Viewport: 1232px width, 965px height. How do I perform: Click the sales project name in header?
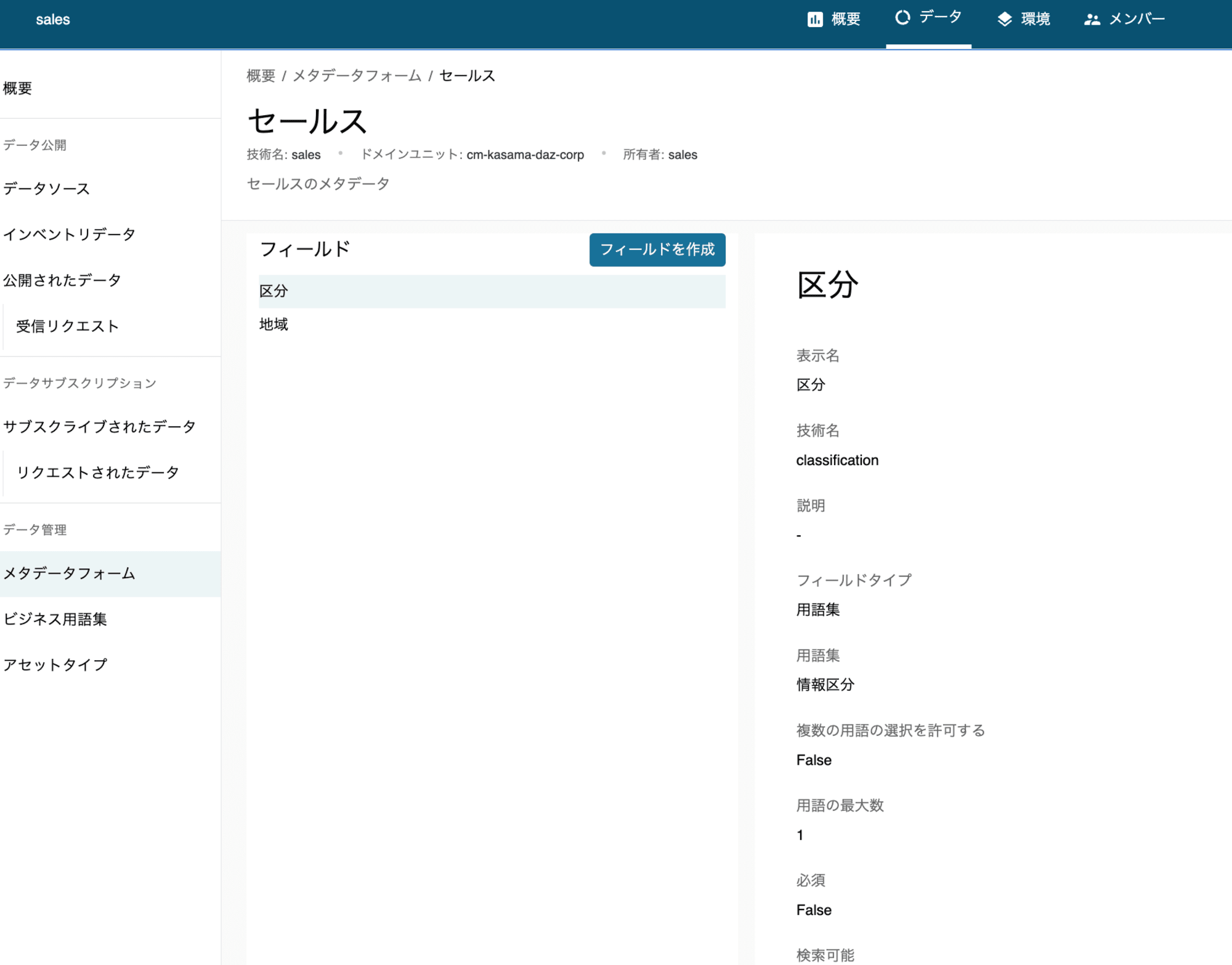(53, 20)
